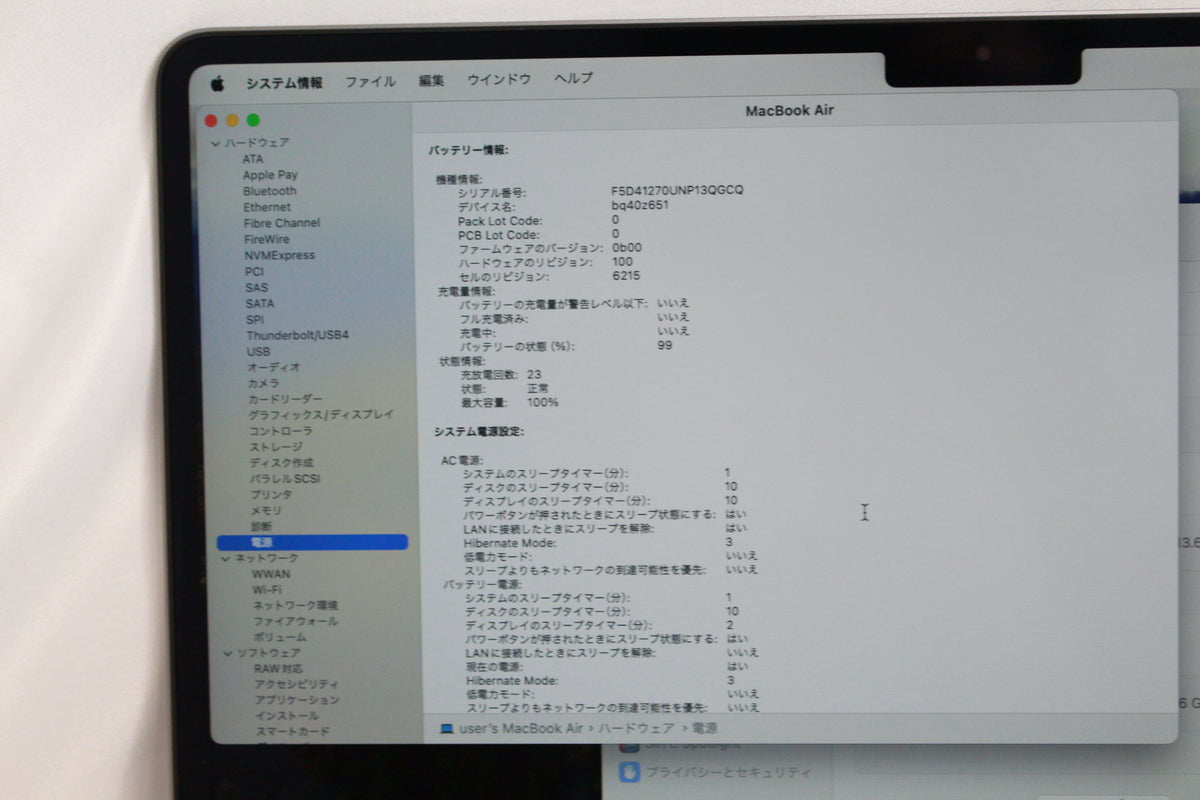Select WWAN in the sidebar

pos(272,574)
